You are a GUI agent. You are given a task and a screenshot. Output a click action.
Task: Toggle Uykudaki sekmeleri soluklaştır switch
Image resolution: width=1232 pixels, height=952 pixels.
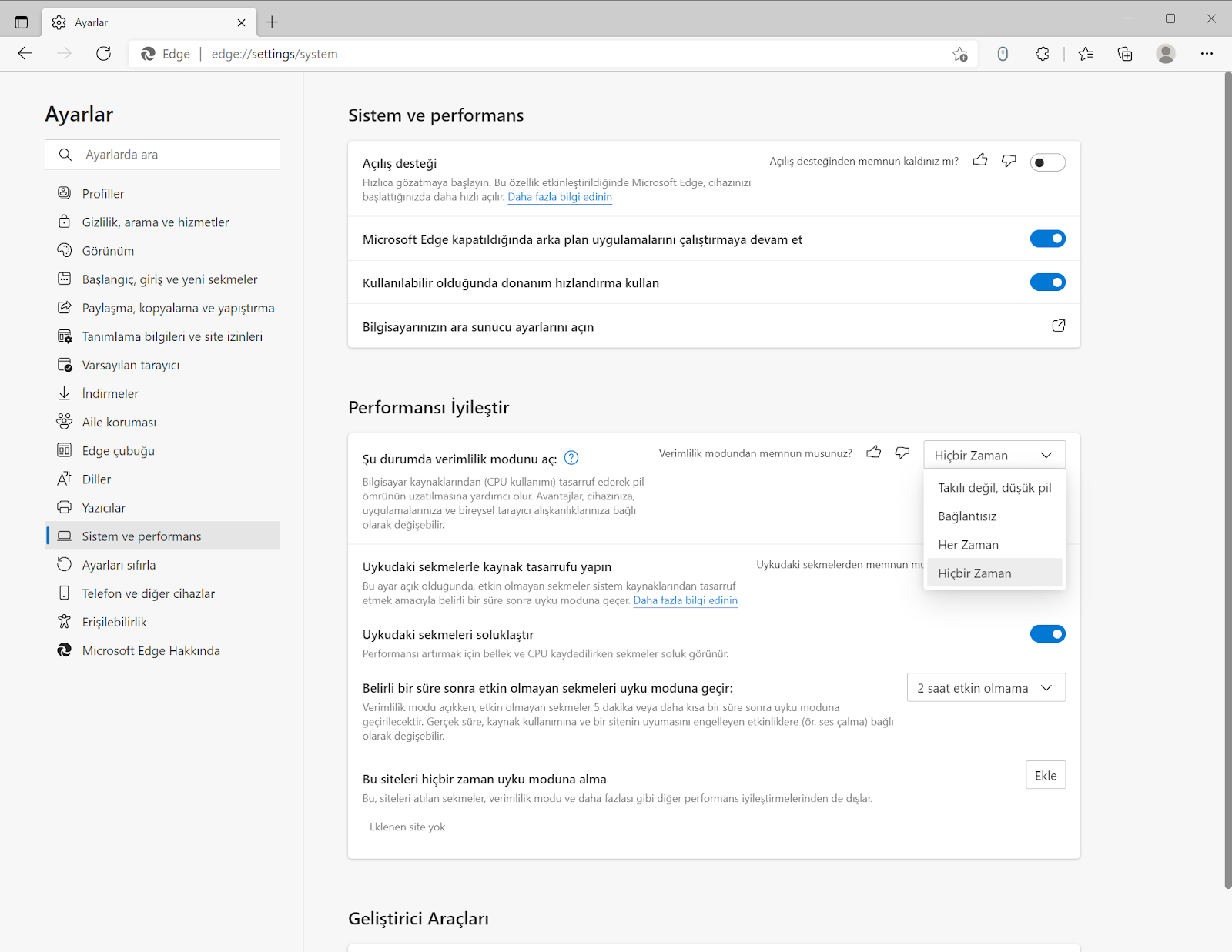coord(1048,634)
